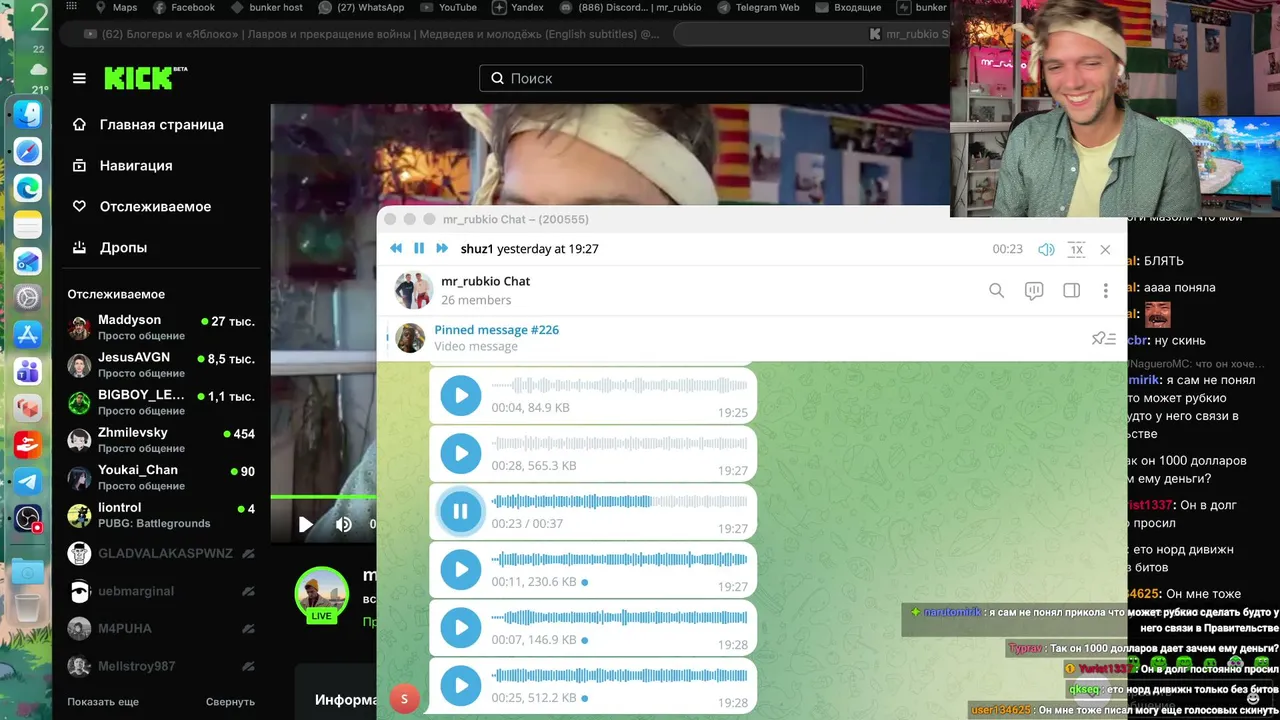
Task: Close the Telegram audio player bar
Action: click(x=1105, y=249)
